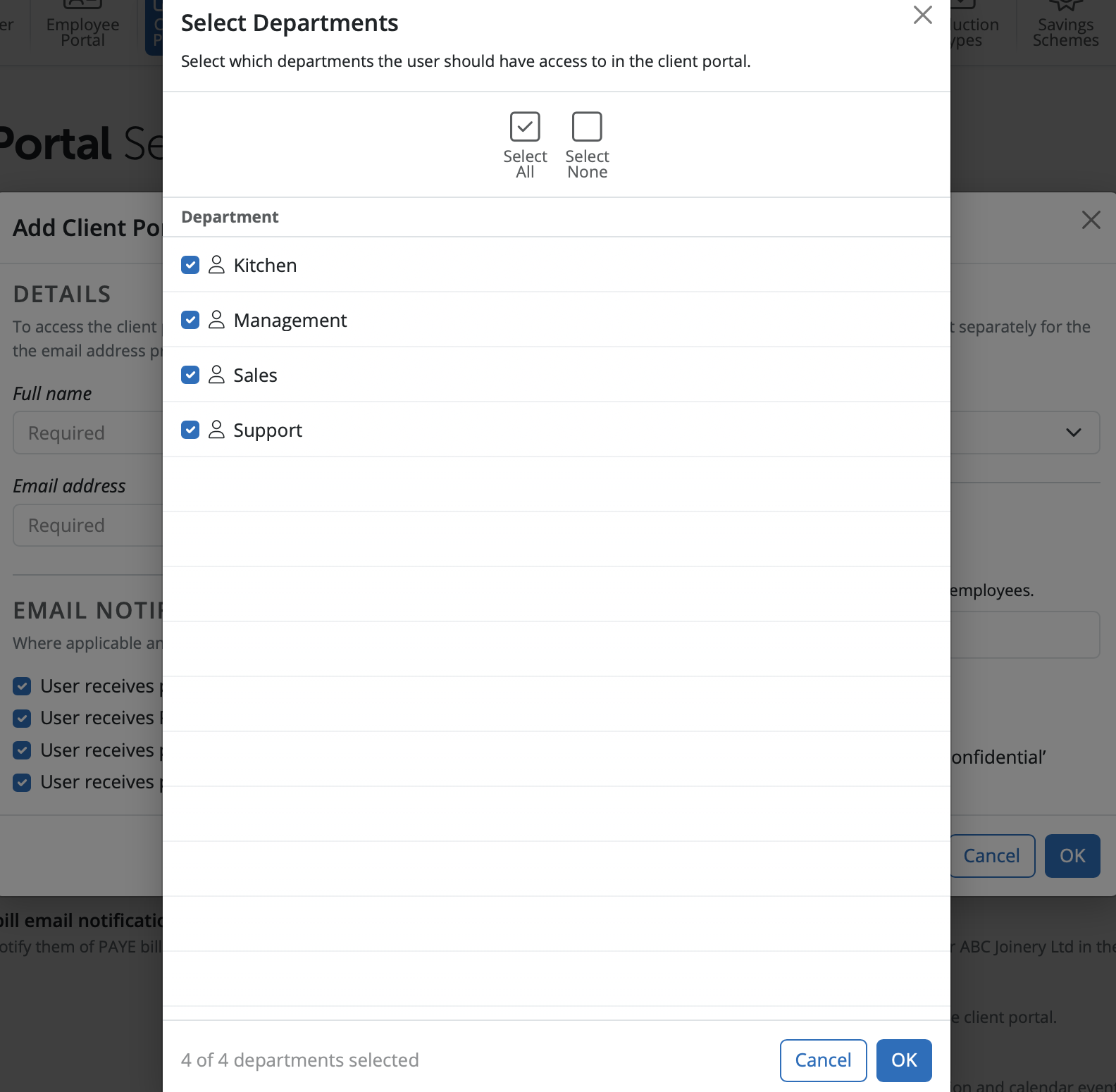Click the Email address input field
The height and width of the screenshot is (1092, 1116).
point(88,525)
